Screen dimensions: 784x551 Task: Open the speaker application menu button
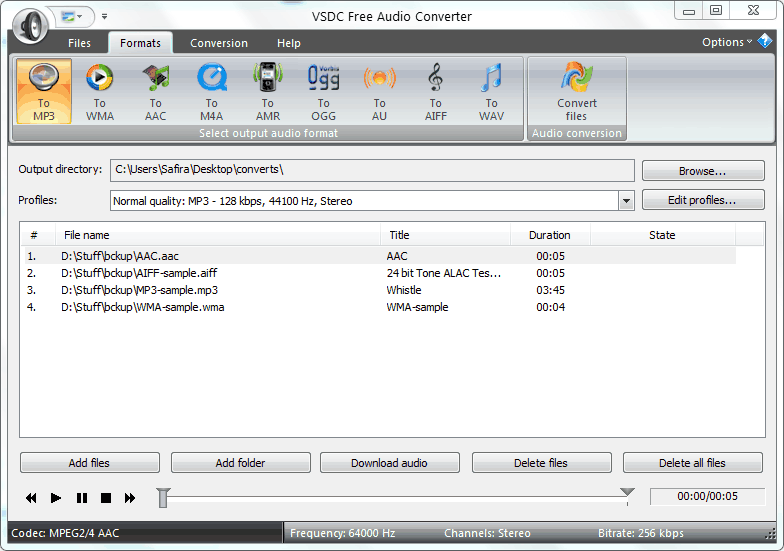[30, 25]
